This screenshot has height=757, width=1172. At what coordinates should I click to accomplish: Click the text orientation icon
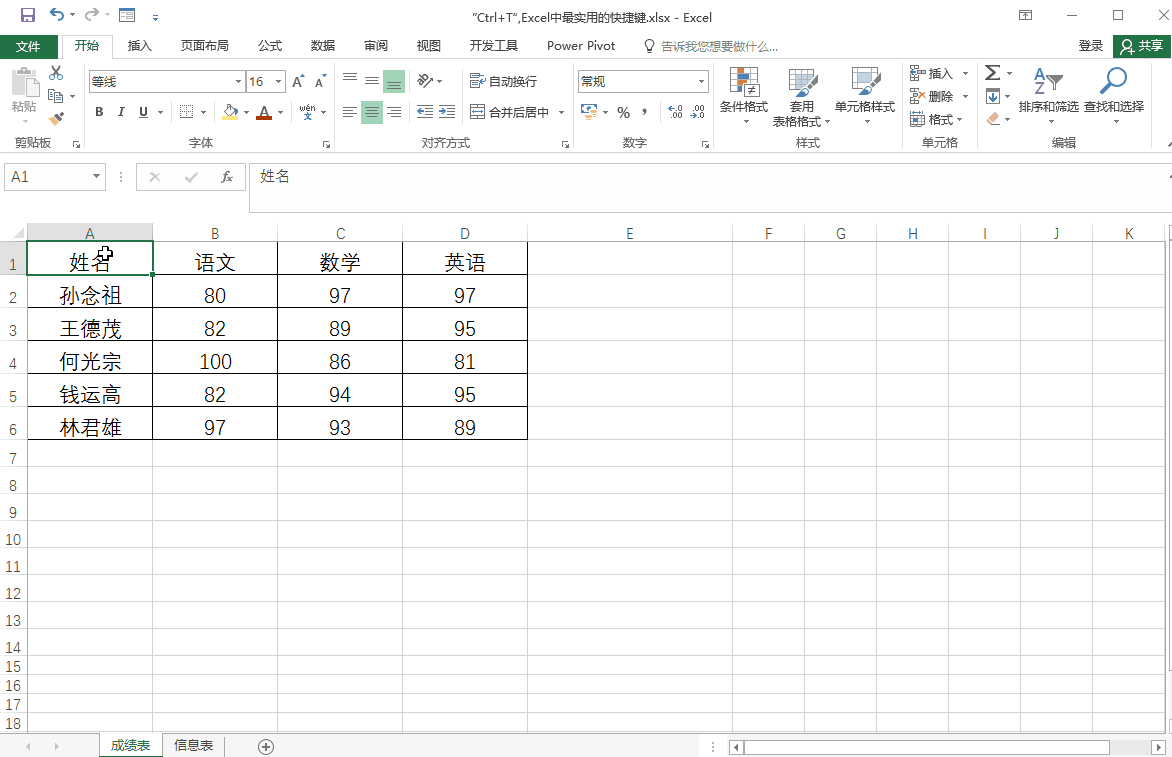point(425,80)
